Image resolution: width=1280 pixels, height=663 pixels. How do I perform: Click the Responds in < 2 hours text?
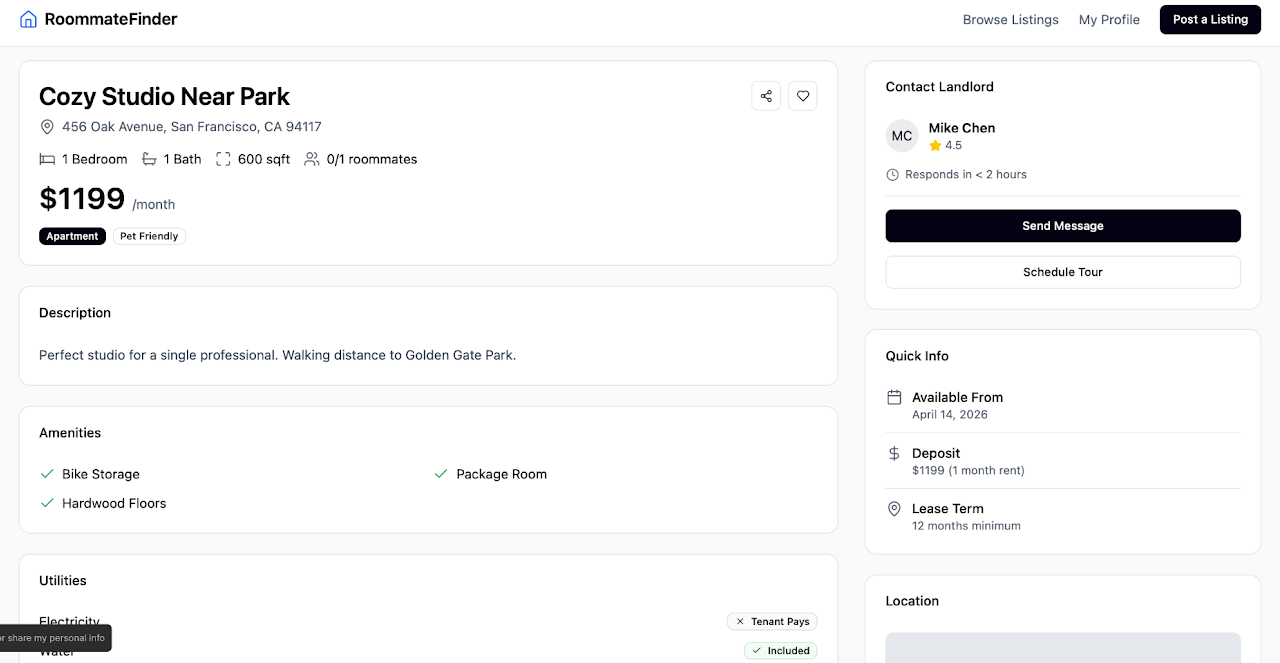[x=966, y=174]
